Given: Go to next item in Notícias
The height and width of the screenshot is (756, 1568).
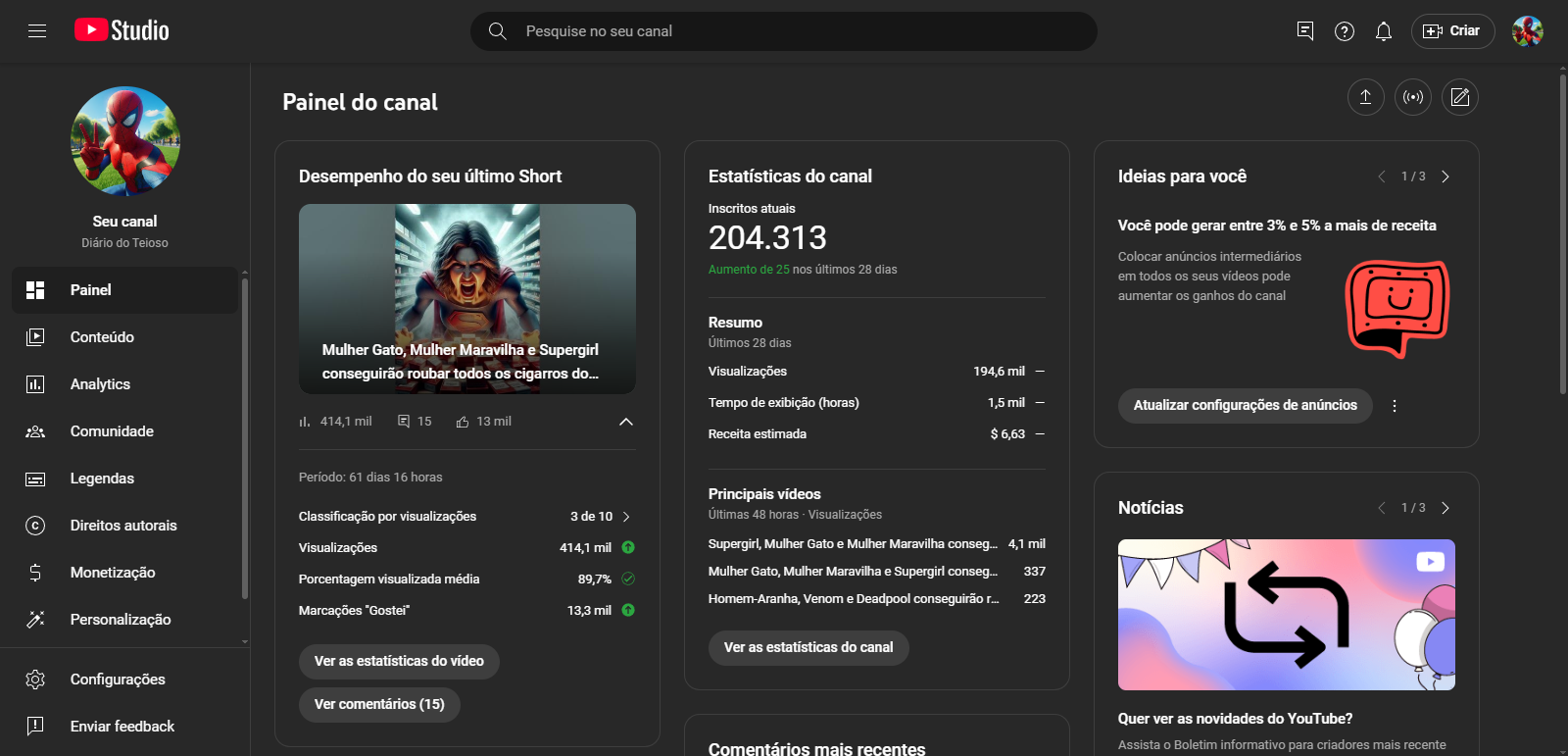Looking at the screenshot, I should pyautogui.click(x=1445, y=508).
